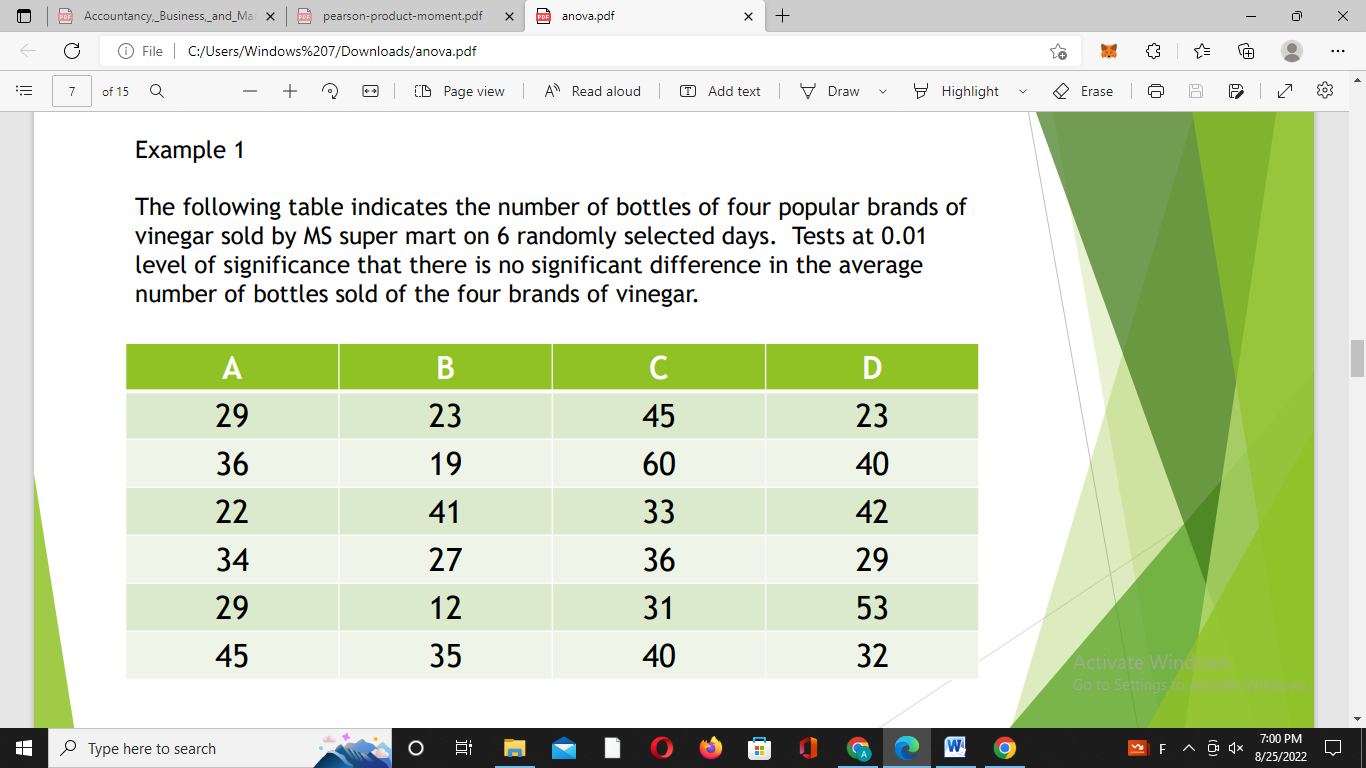Click the Save icon in PDF toolbar

coord(1195,91)
